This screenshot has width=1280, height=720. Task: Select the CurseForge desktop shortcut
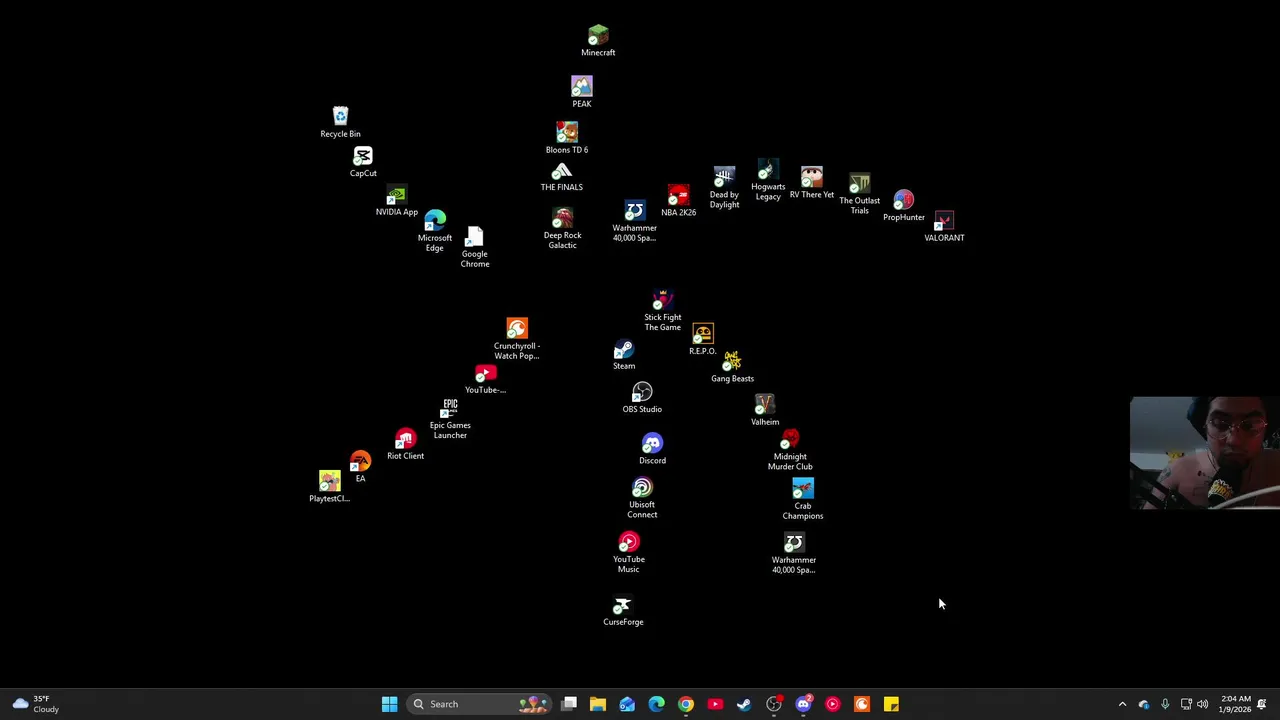point(623,611)
